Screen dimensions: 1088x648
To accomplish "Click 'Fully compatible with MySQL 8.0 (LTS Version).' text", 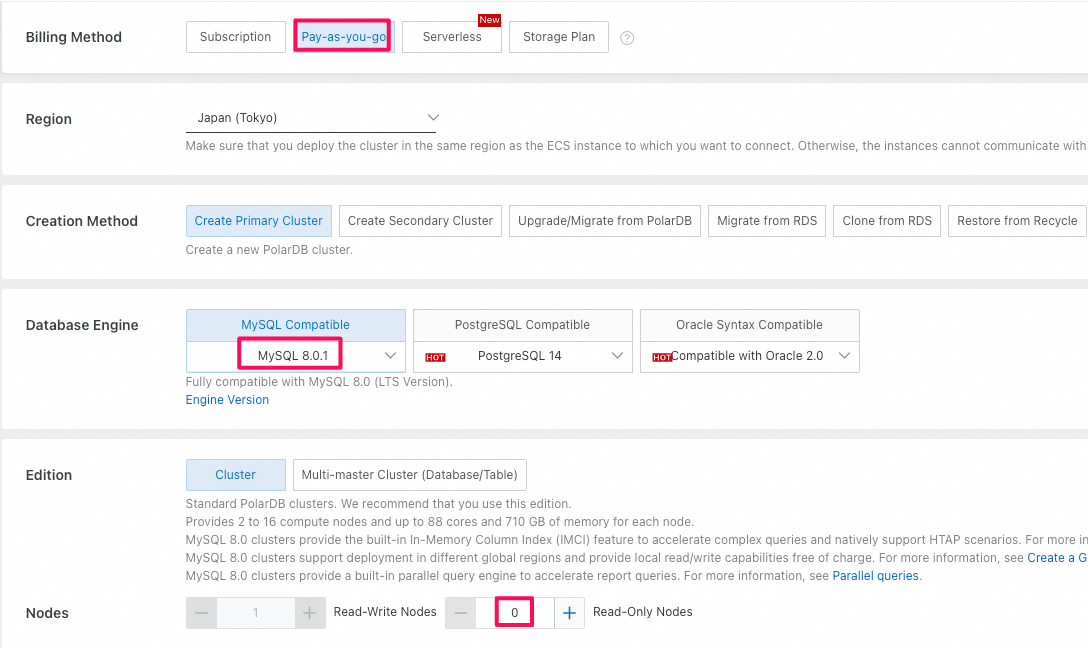I will pos(319,382).
